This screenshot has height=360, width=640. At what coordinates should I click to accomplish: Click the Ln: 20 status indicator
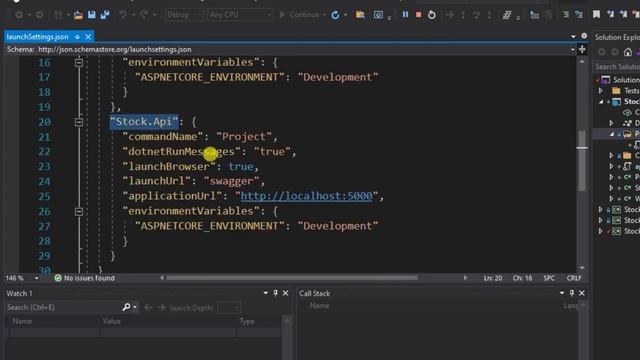click(493, 278)
